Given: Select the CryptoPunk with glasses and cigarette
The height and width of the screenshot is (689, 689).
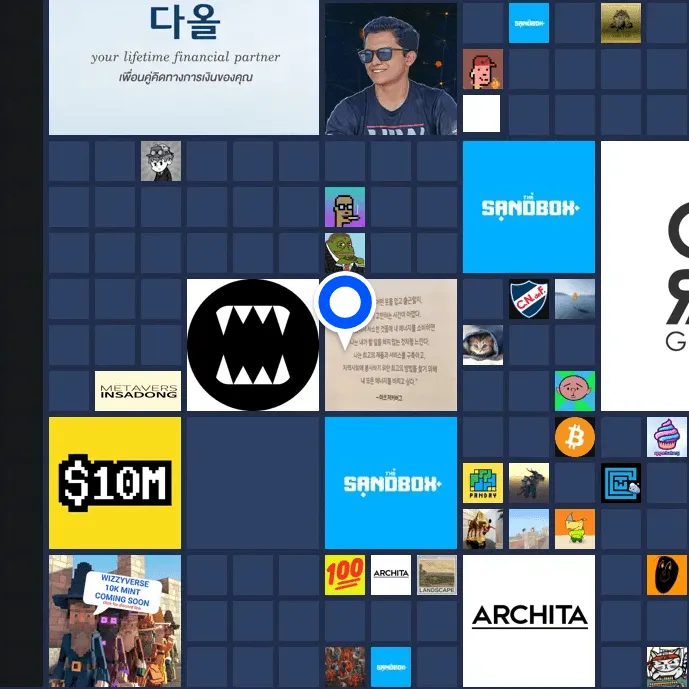Looking at the screenshot, I should 344,207.
